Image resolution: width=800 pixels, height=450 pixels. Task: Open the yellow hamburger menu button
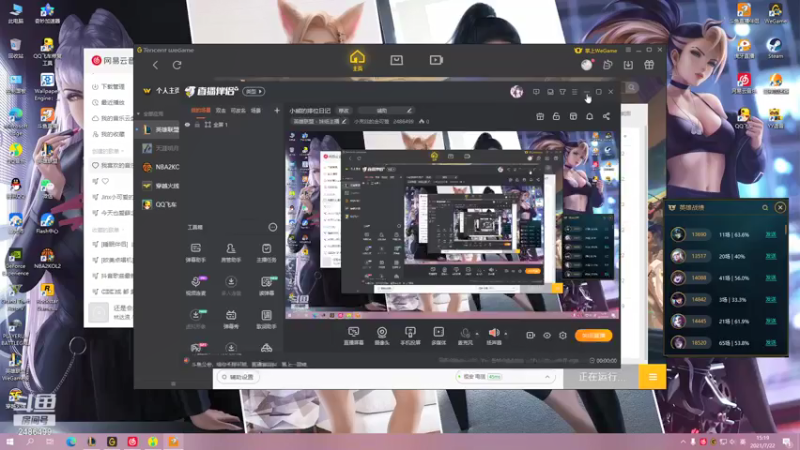tap(653, 377)
